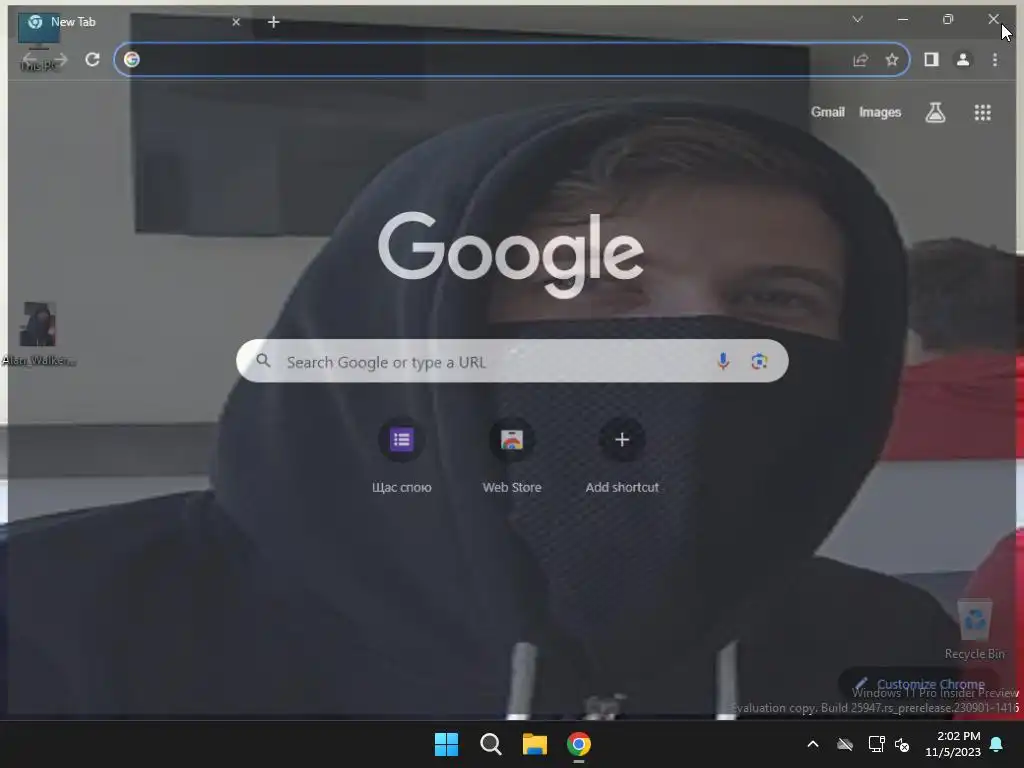Open taskbar Search
Image resolution: width=1024 pixels, height=768 pixels.
490,744
